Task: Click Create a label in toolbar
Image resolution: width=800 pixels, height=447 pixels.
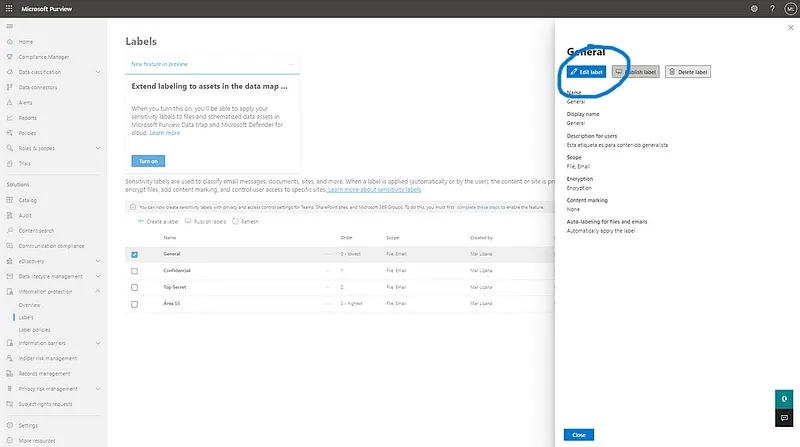Action: pyautogui.click(x=158, y=221)
